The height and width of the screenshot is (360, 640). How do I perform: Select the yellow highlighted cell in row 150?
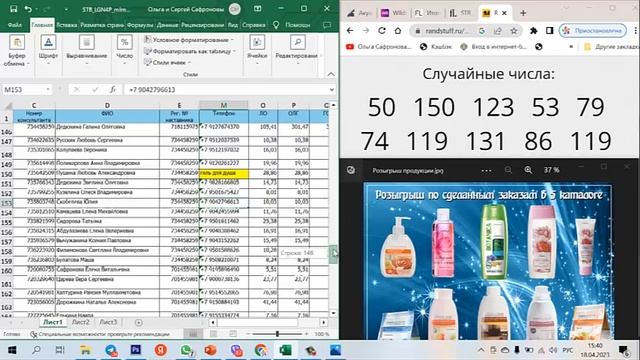pos(224,173)
